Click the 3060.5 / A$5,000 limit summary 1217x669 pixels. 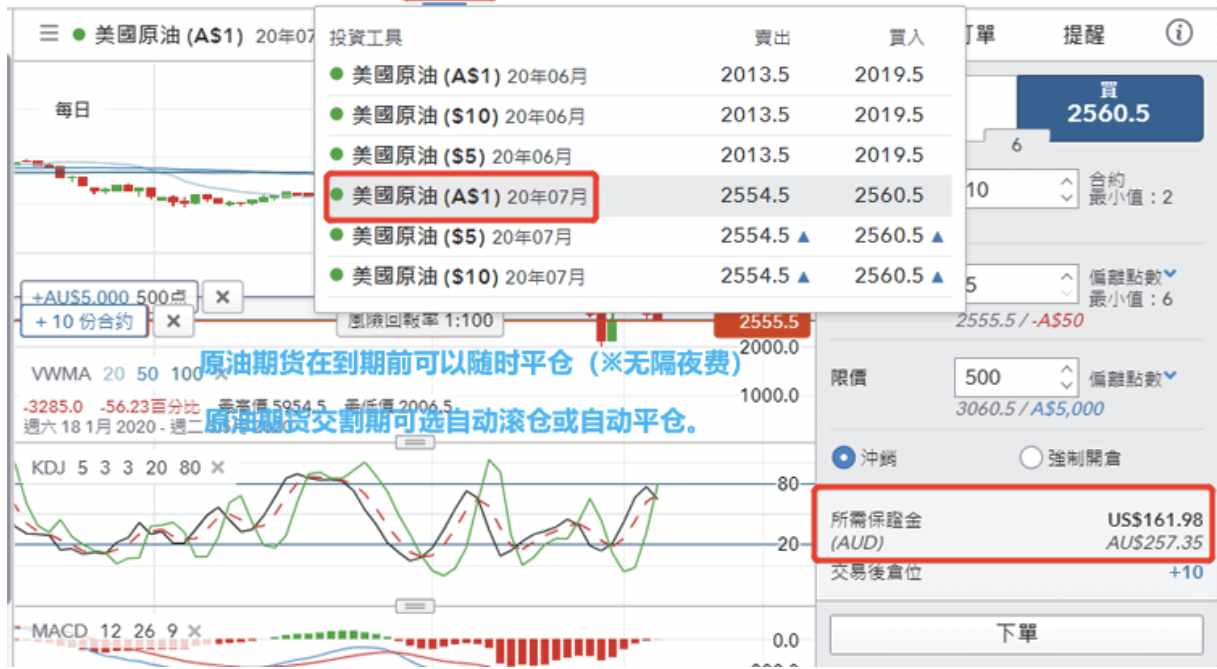pyautogui.click(x=1030, y=408)
